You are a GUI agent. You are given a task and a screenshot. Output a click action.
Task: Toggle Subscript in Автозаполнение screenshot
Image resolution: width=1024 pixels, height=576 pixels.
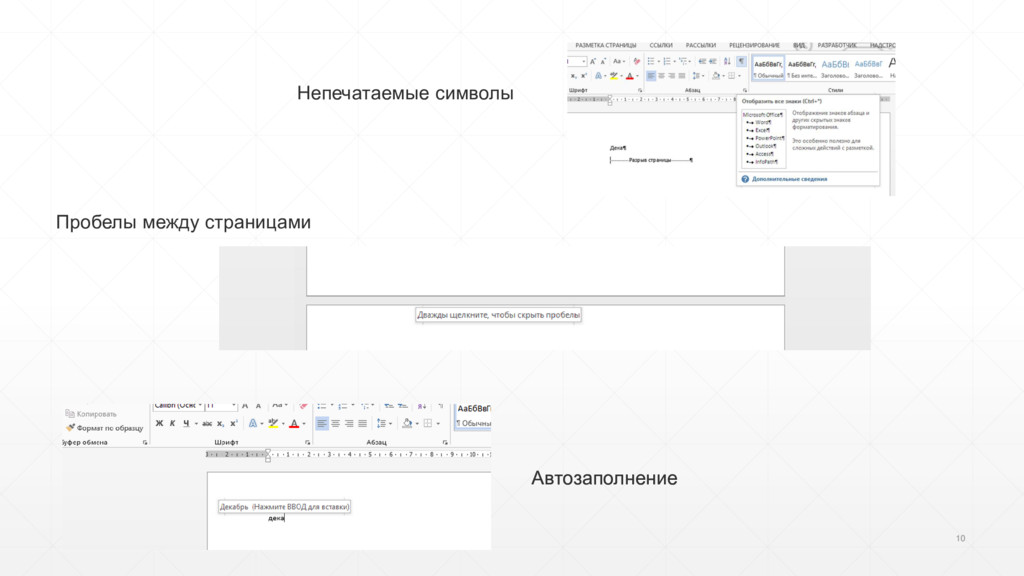[221, 424]
